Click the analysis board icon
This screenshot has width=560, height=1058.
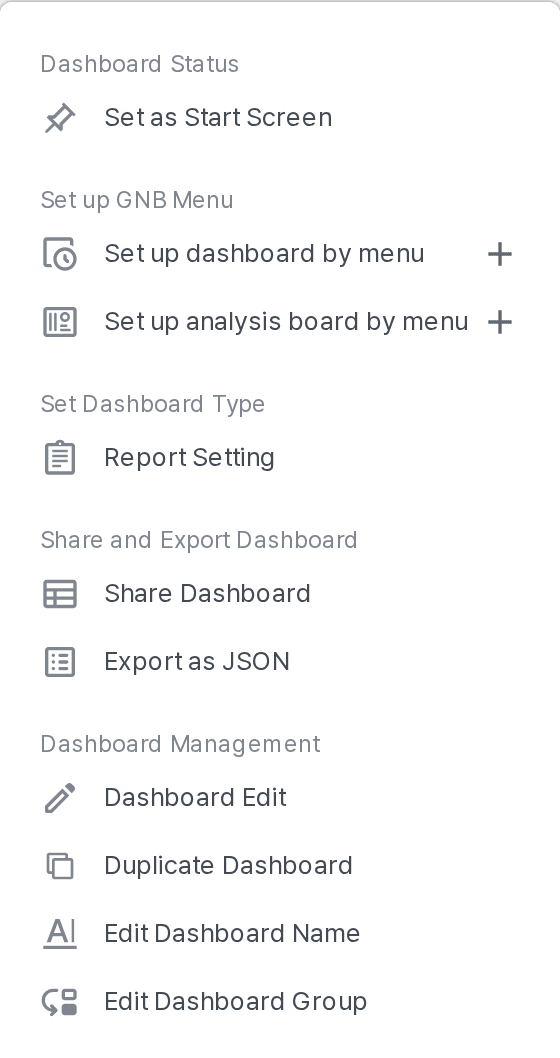point(60,322)
